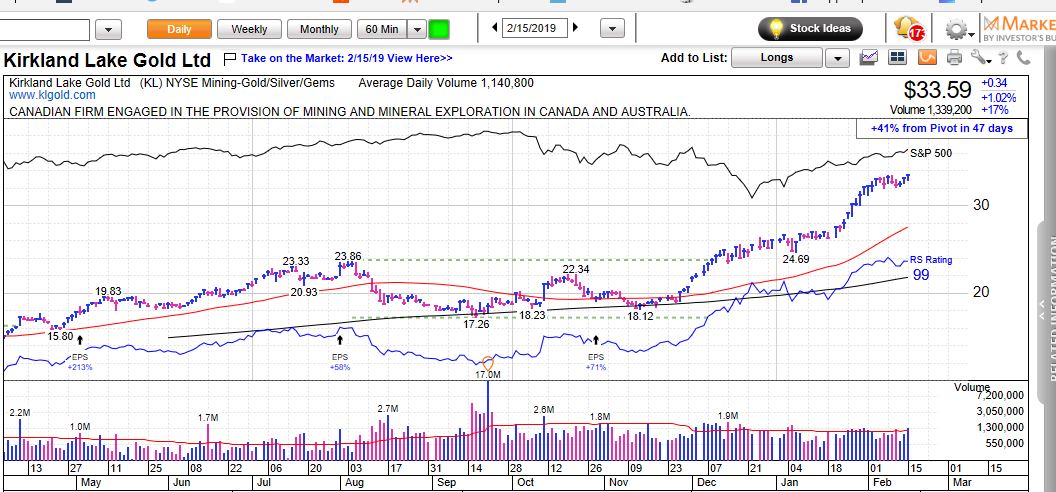Click the RS Rating 99 label

[x=931, y=267]
